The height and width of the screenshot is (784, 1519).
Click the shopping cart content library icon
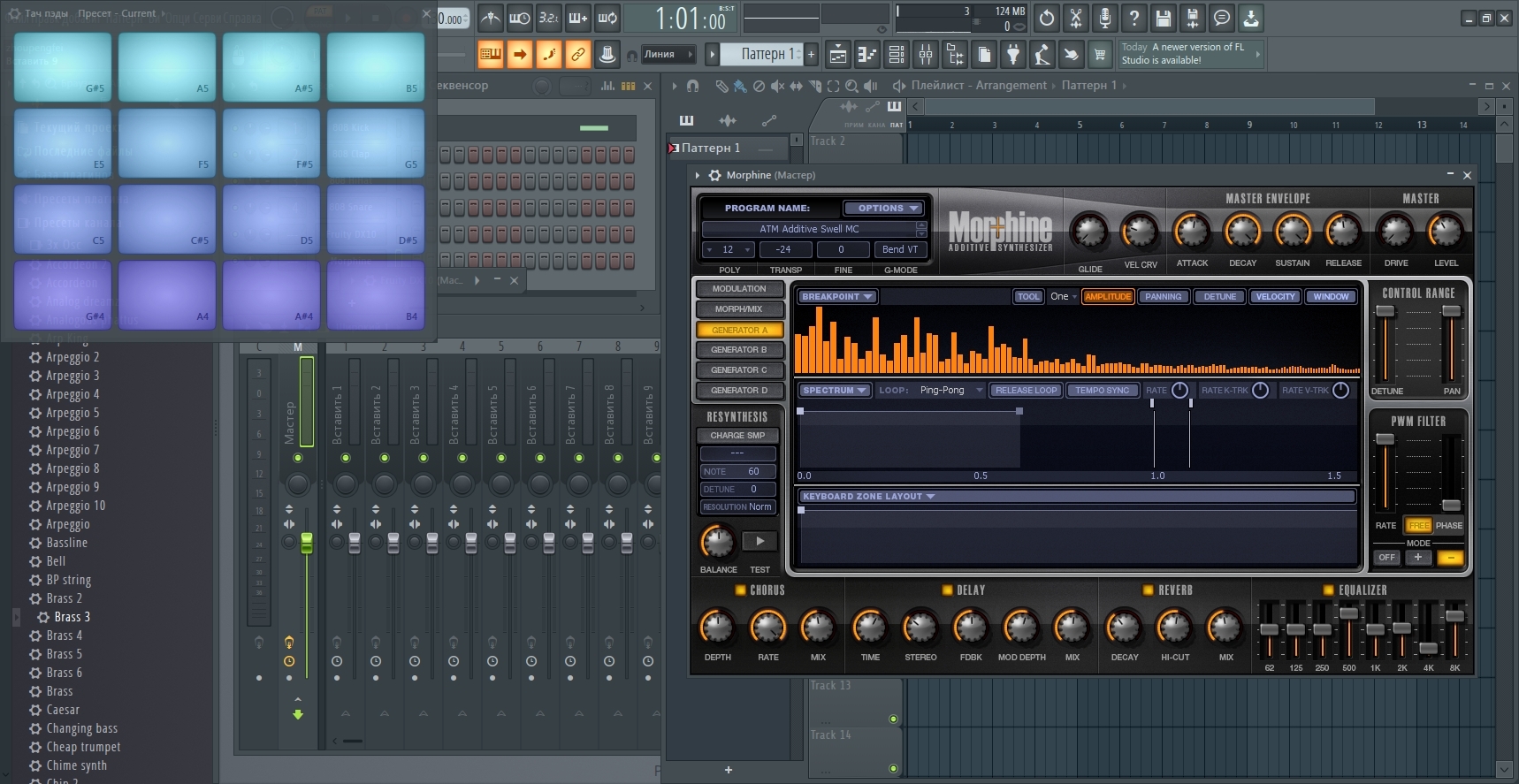[1100, 55]
